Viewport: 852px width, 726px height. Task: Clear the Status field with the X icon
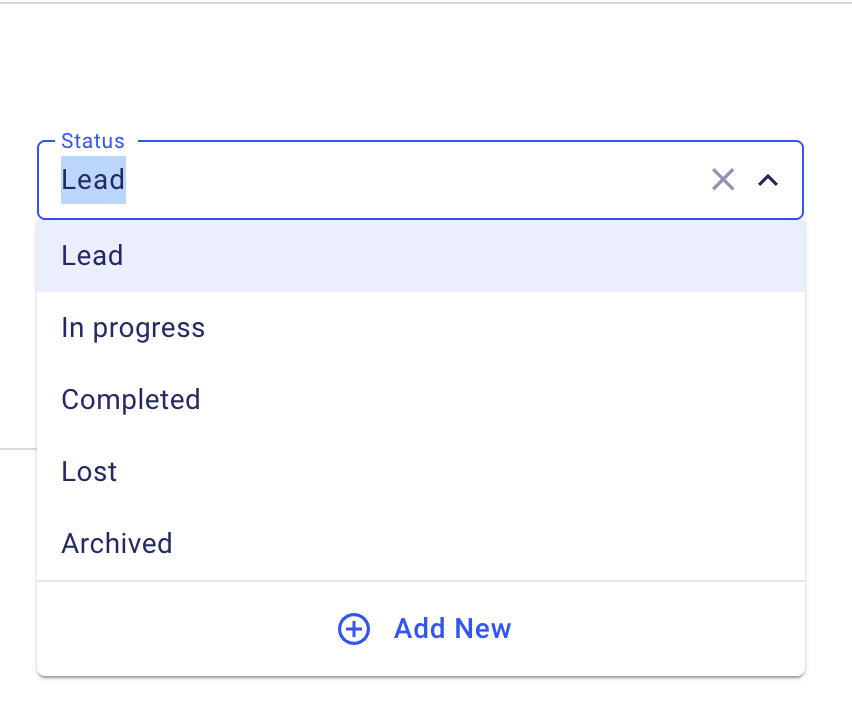(x=723, y=180)
